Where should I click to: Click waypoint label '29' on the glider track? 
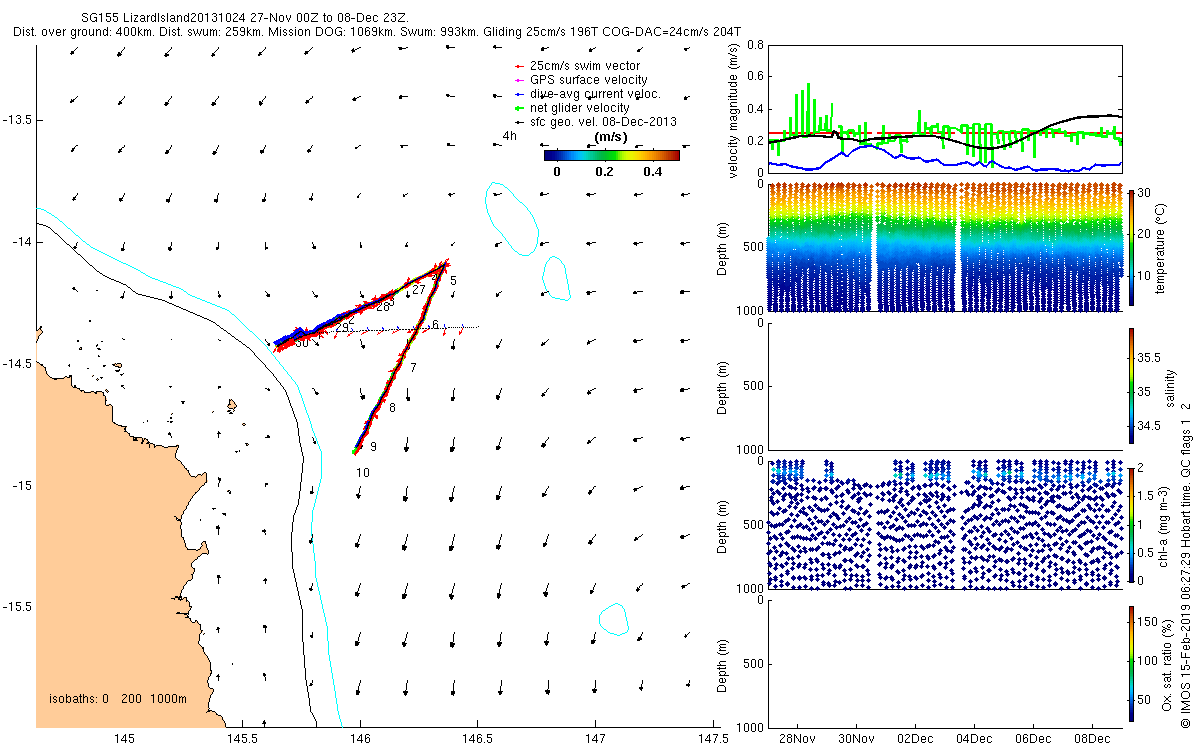click(x=343, y=327)
